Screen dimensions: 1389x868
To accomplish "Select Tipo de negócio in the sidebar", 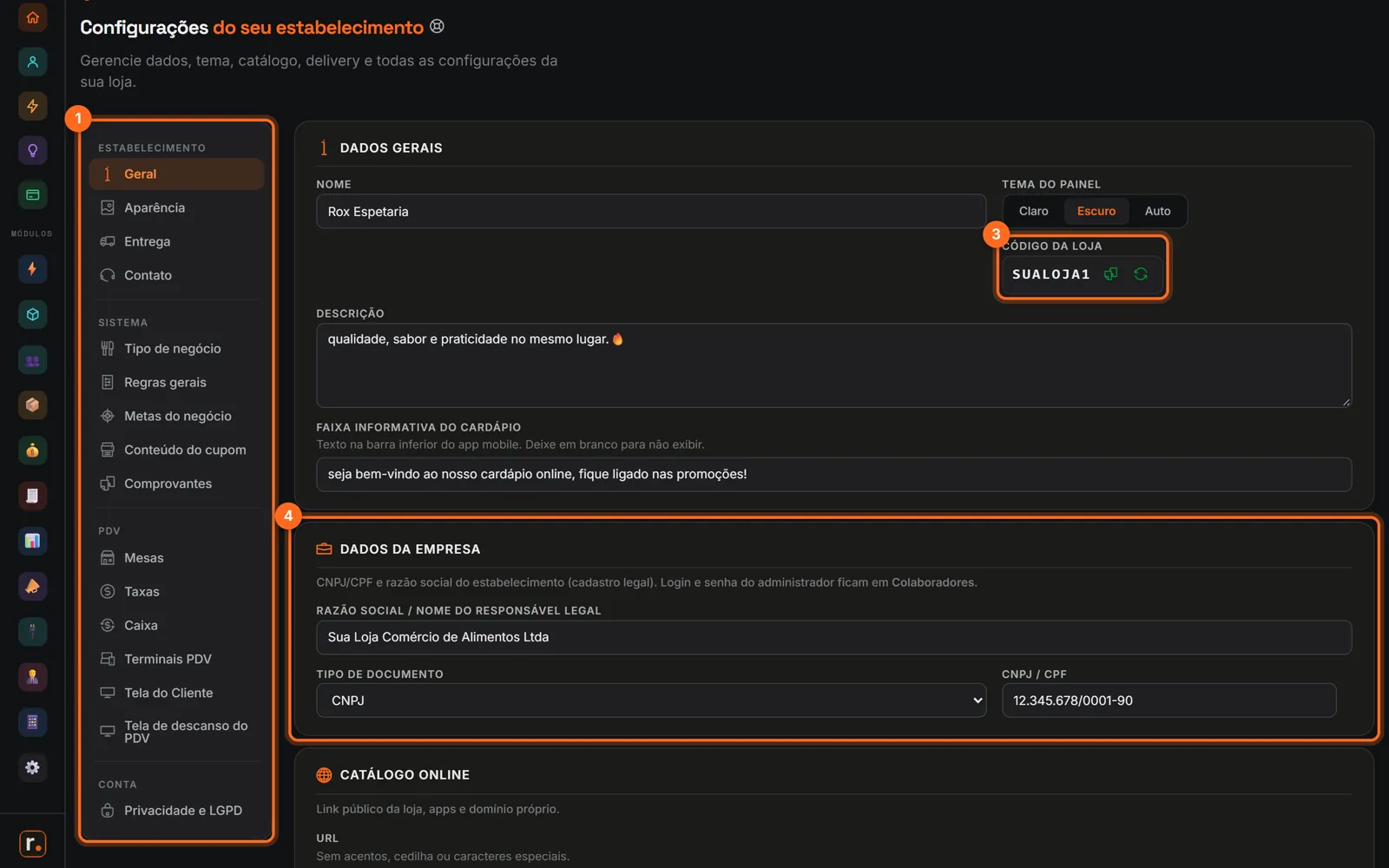I will pyautogui.click(x=176, y=348).
